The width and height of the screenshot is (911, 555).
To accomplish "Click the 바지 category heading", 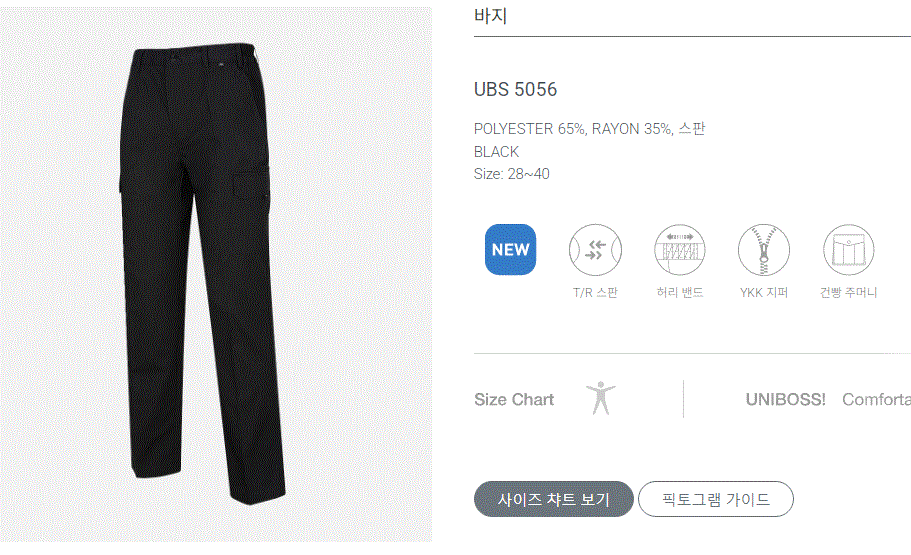I will coord(491,16).
